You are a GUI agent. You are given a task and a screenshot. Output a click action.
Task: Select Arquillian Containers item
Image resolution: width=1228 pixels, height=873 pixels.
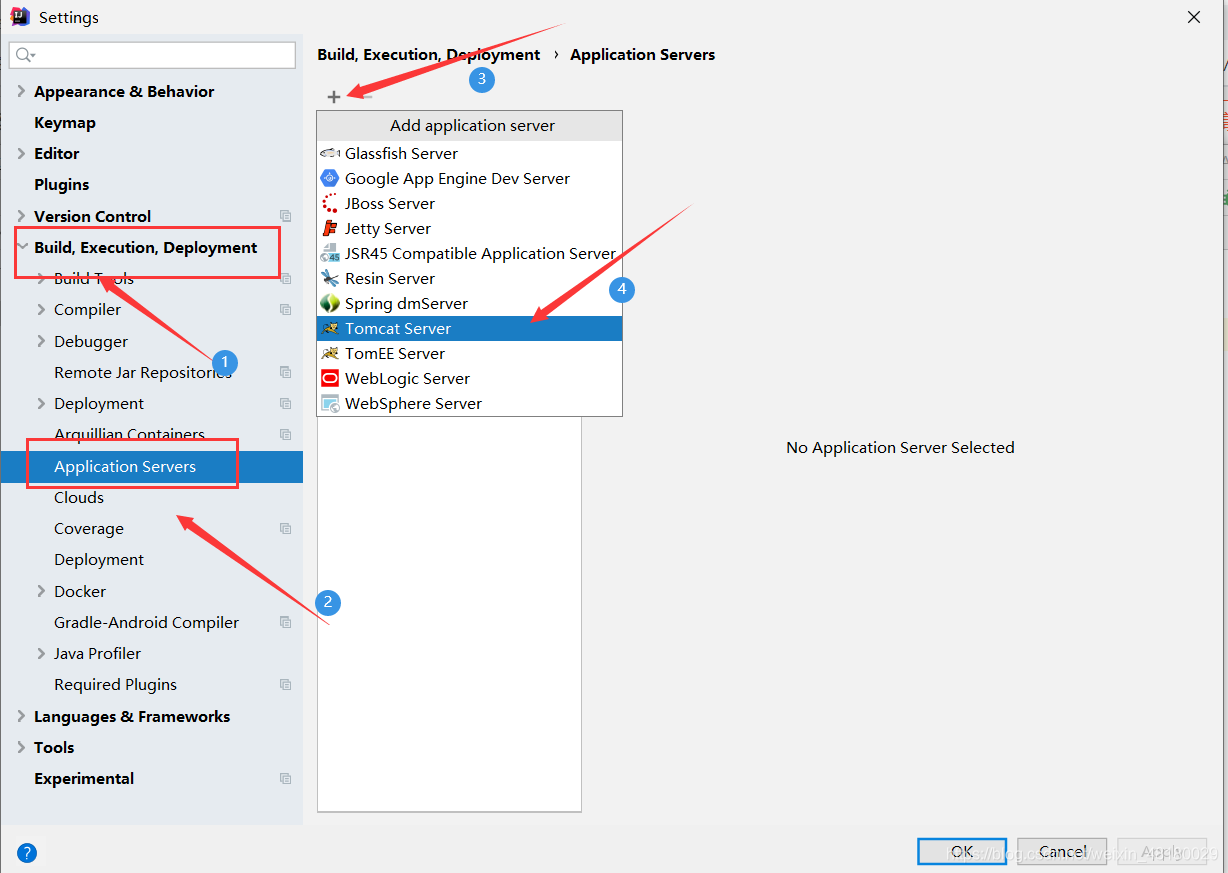point(129,435)
